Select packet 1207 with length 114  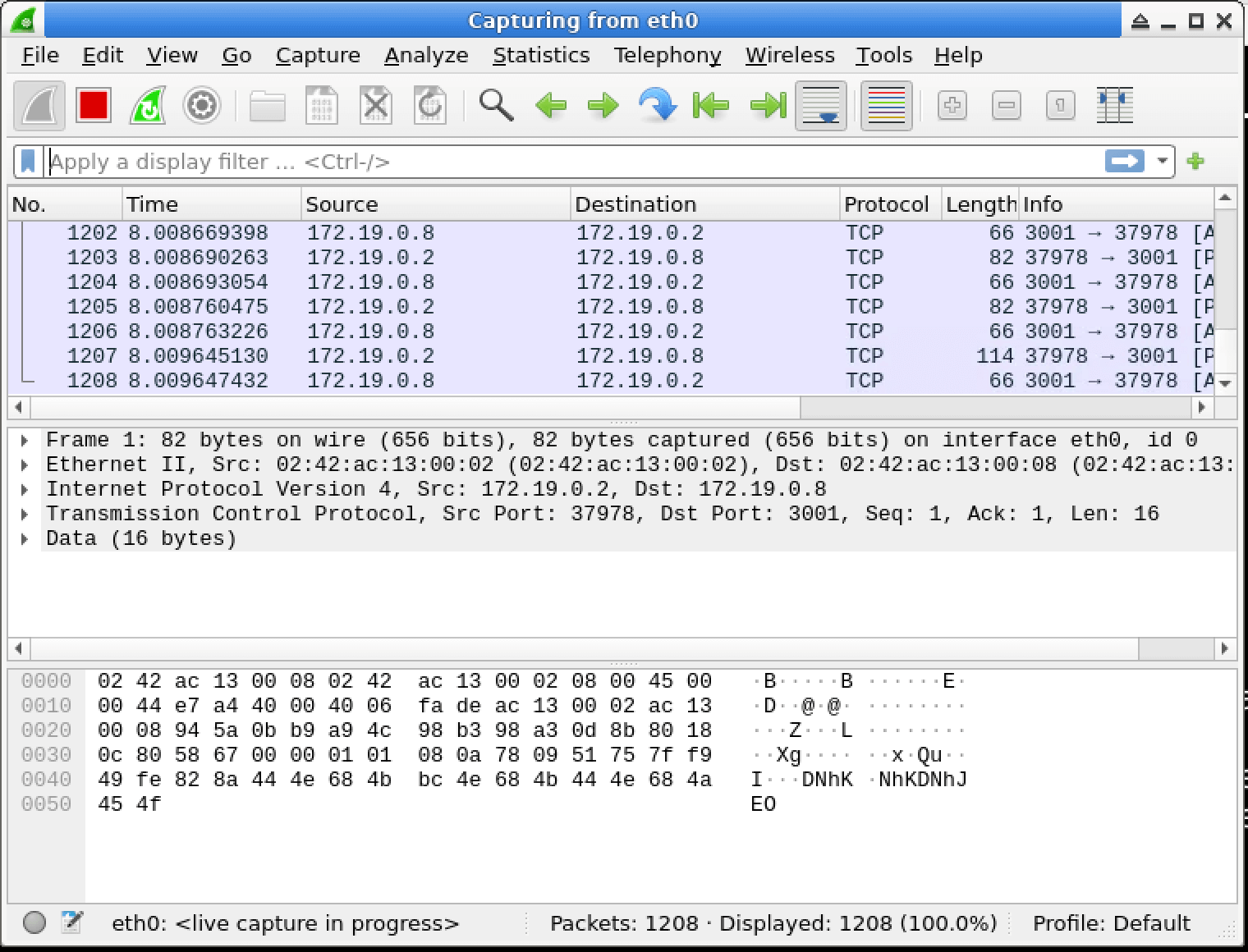click(x=611, y=356)
